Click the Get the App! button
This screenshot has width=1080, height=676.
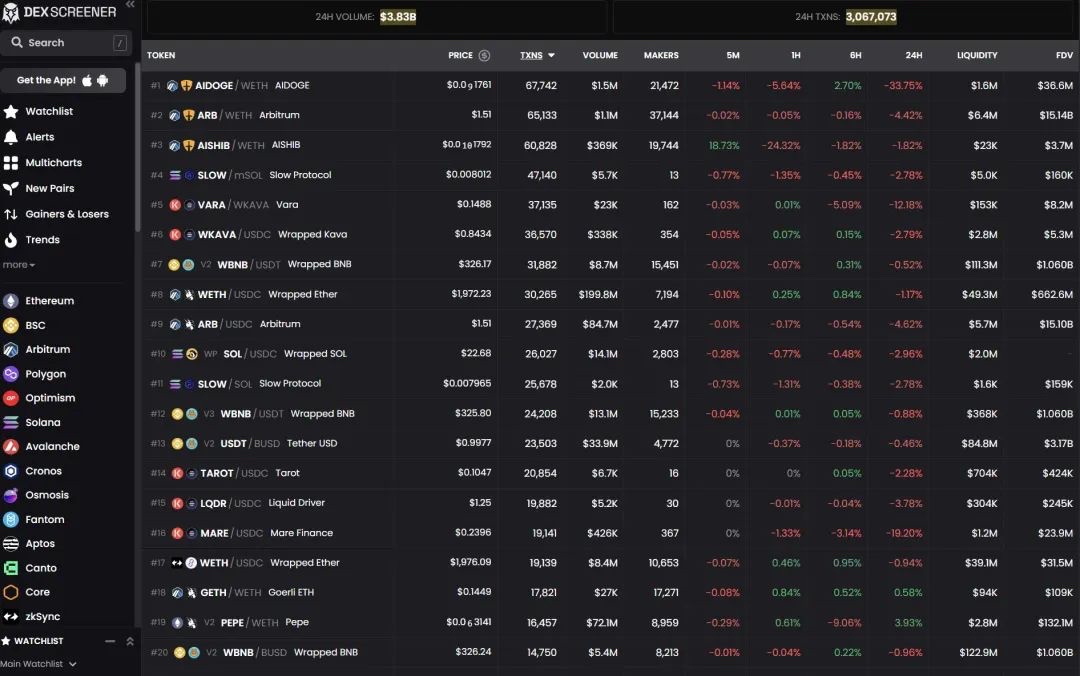(63, 80)
